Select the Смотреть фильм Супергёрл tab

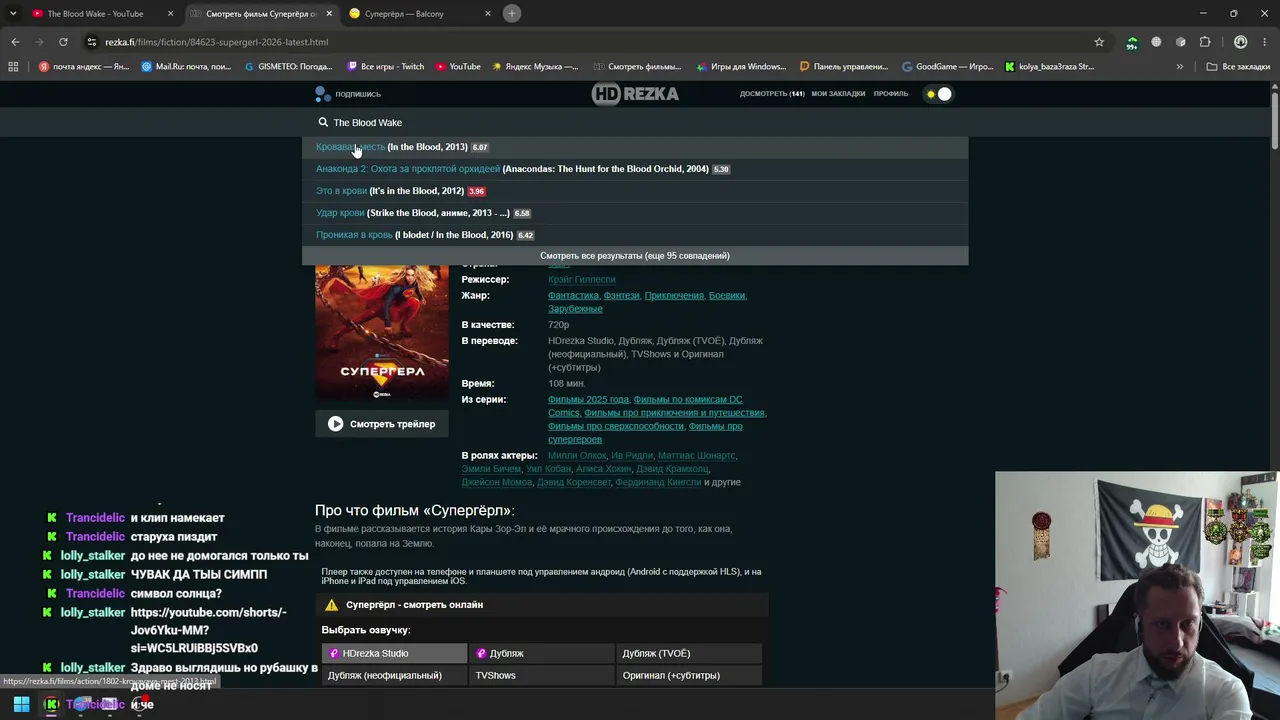pos(261,14)
